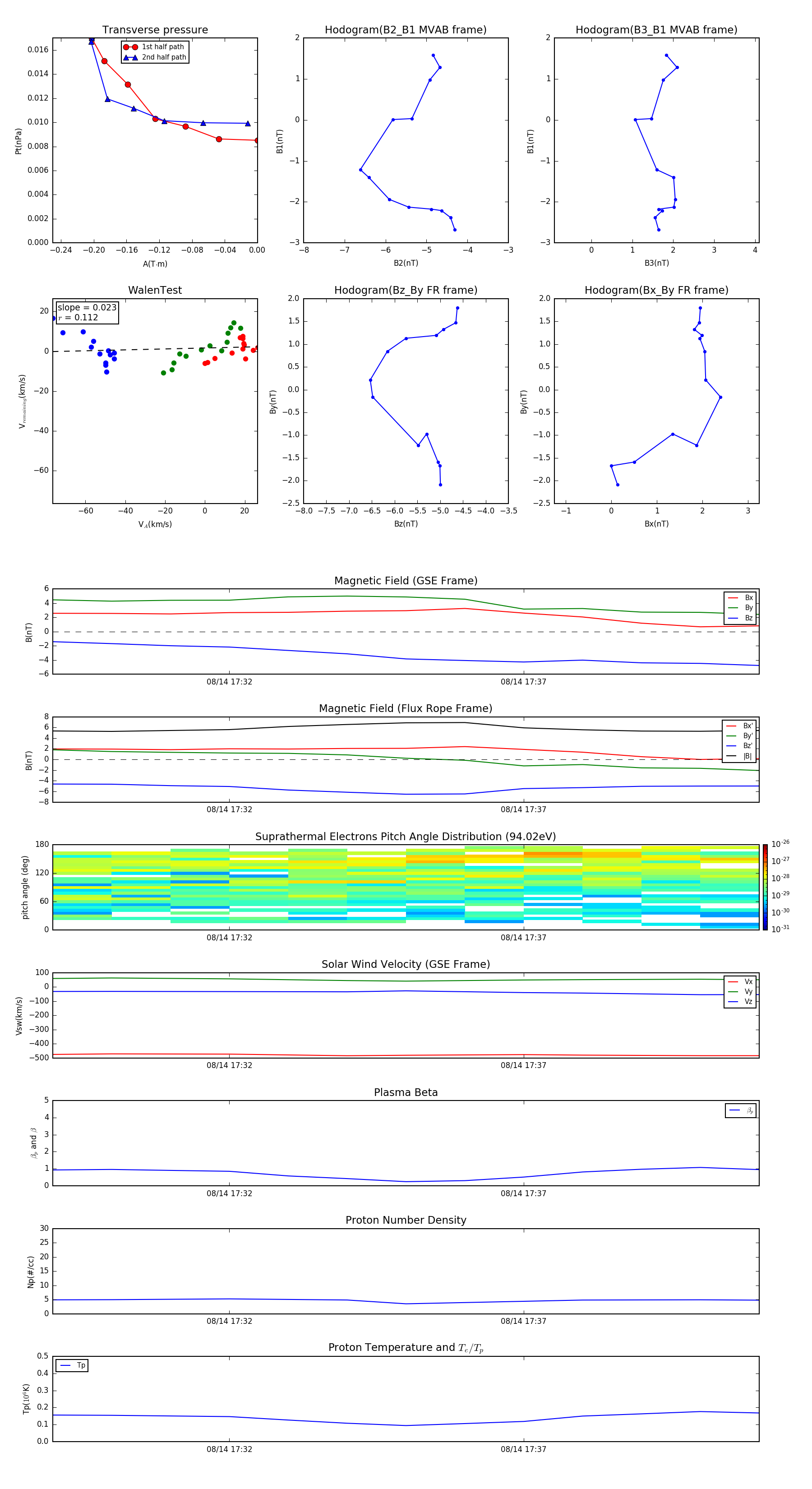Click '08/14 17:32' tick under Proton Temperature plot
Screen dimensions: 812x1489
230,1449
